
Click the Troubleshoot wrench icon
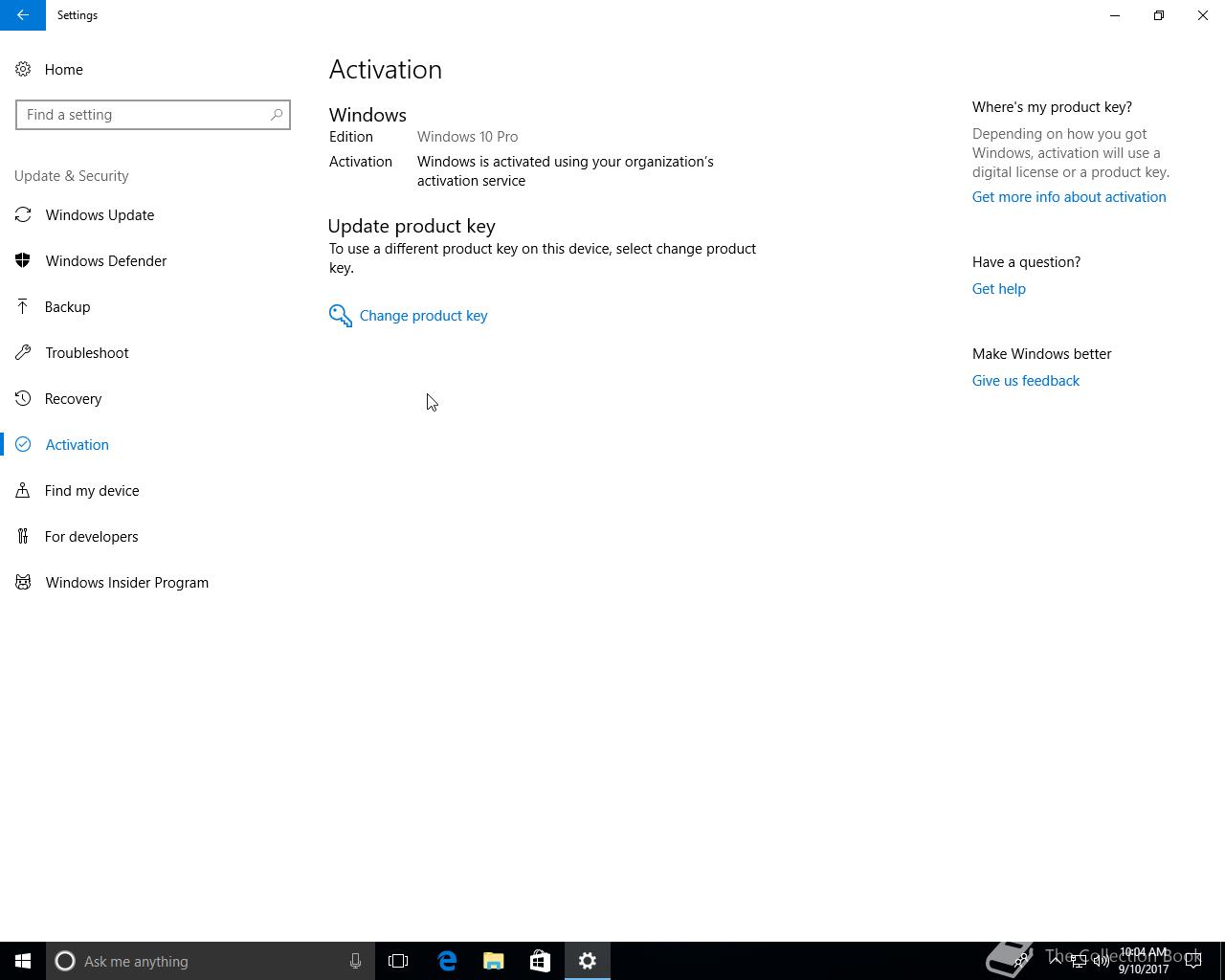pyautogui.click(x=23, y=353)
